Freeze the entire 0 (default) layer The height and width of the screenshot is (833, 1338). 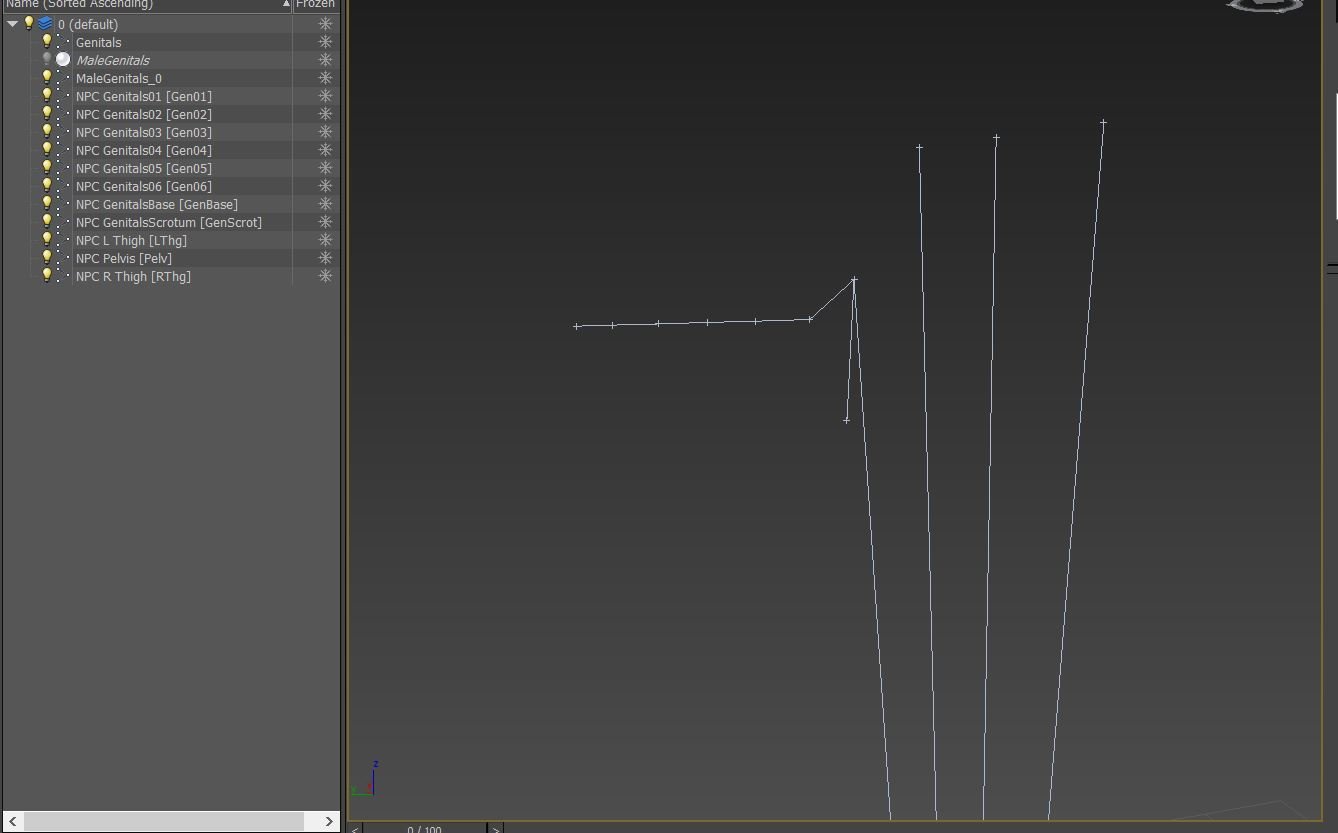click(x=325, y=24)
